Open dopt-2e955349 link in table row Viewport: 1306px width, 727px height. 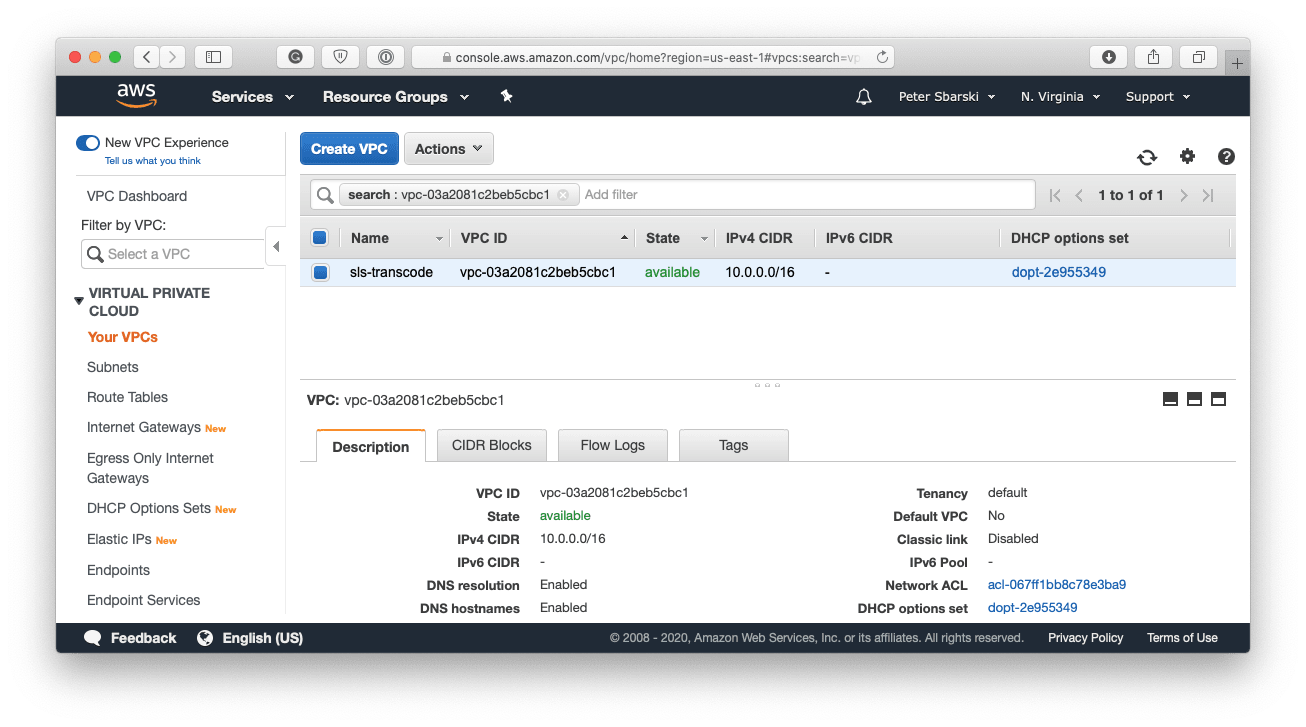(x=1059, y=272)
